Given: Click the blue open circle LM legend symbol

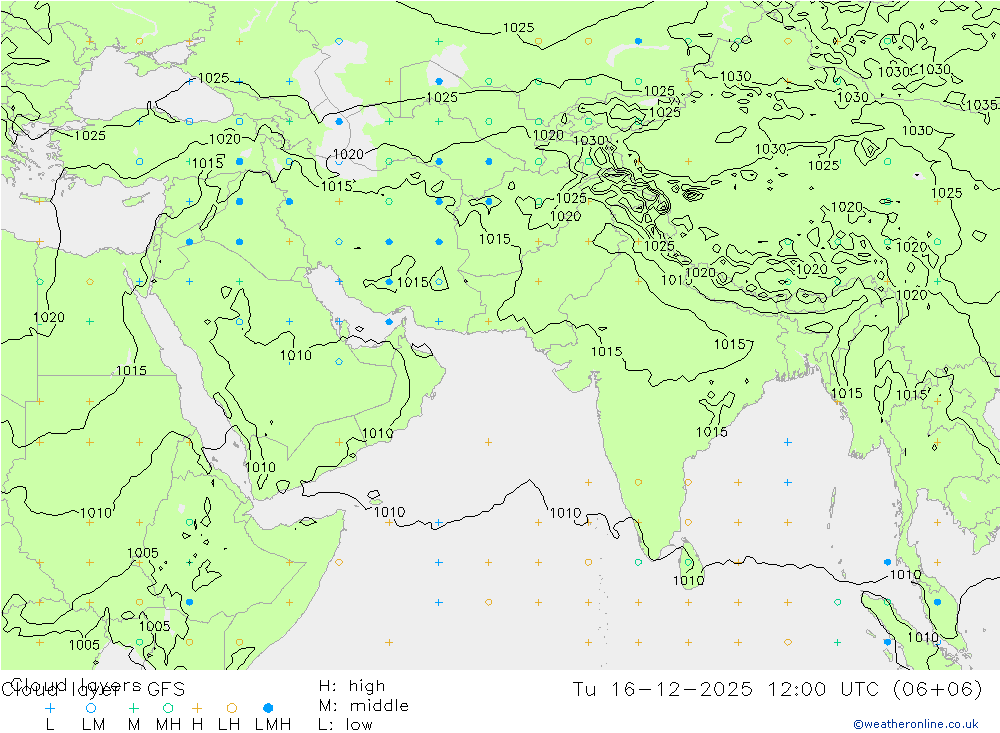Looking at the screenshot, I should 91,708.
